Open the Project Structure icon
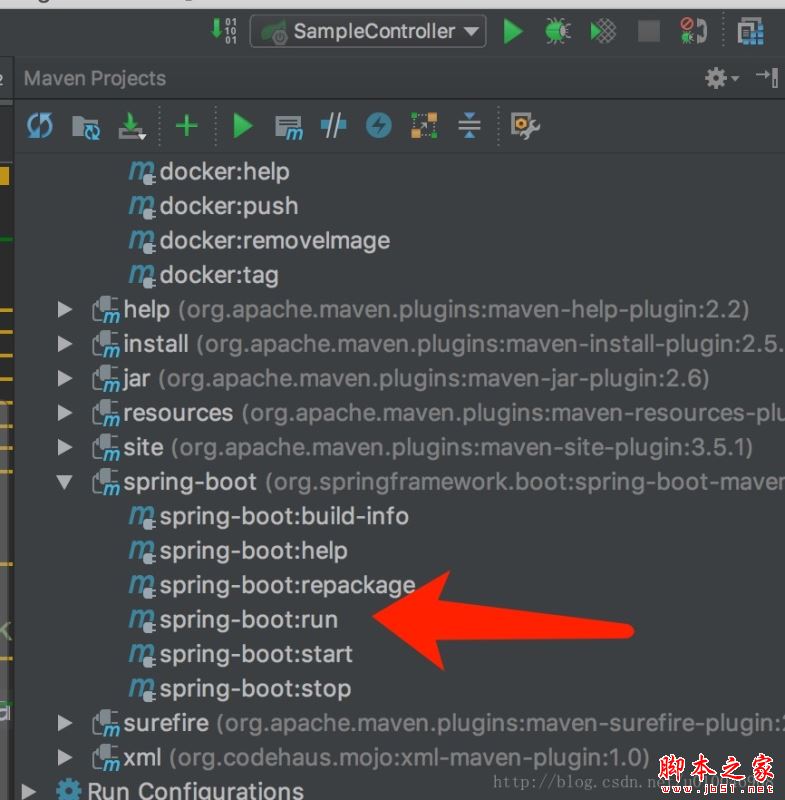Screen dimensions: 785x800 (751, 32)
